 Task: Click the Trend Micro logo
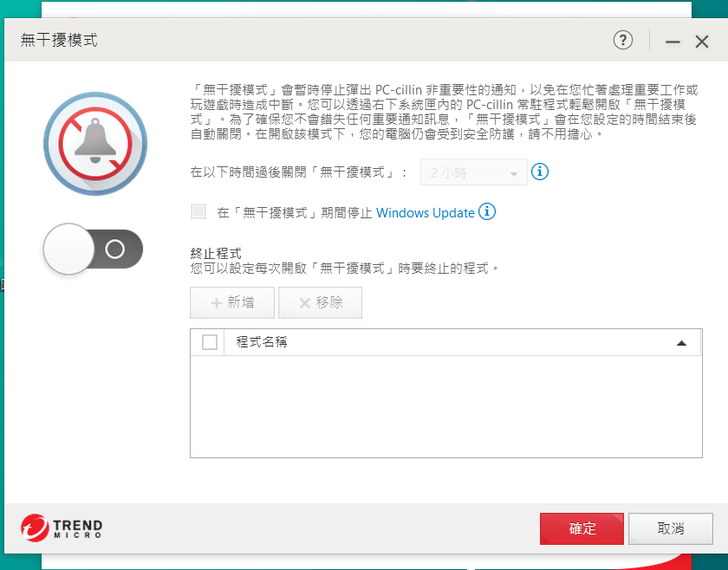[61, 528]
